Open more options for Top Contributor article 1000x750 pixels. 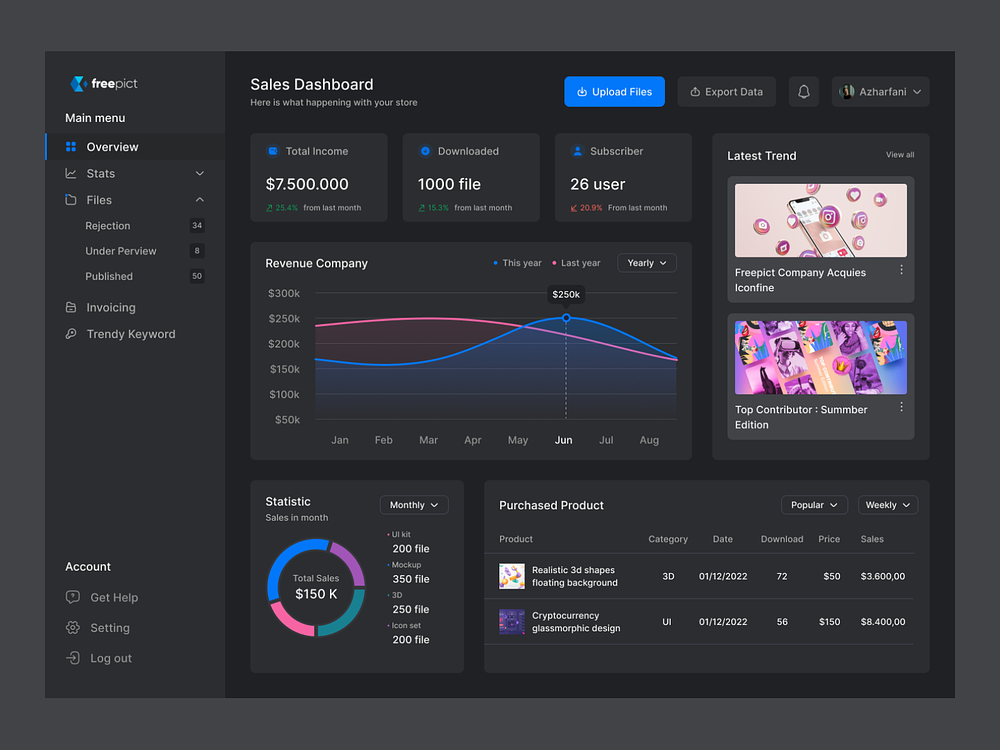pos(901,407)
